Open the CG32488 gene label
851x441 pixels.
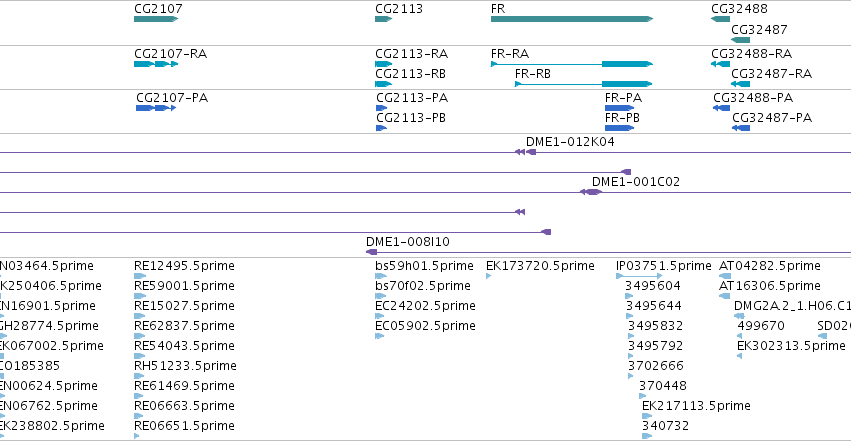pos(739,9)
